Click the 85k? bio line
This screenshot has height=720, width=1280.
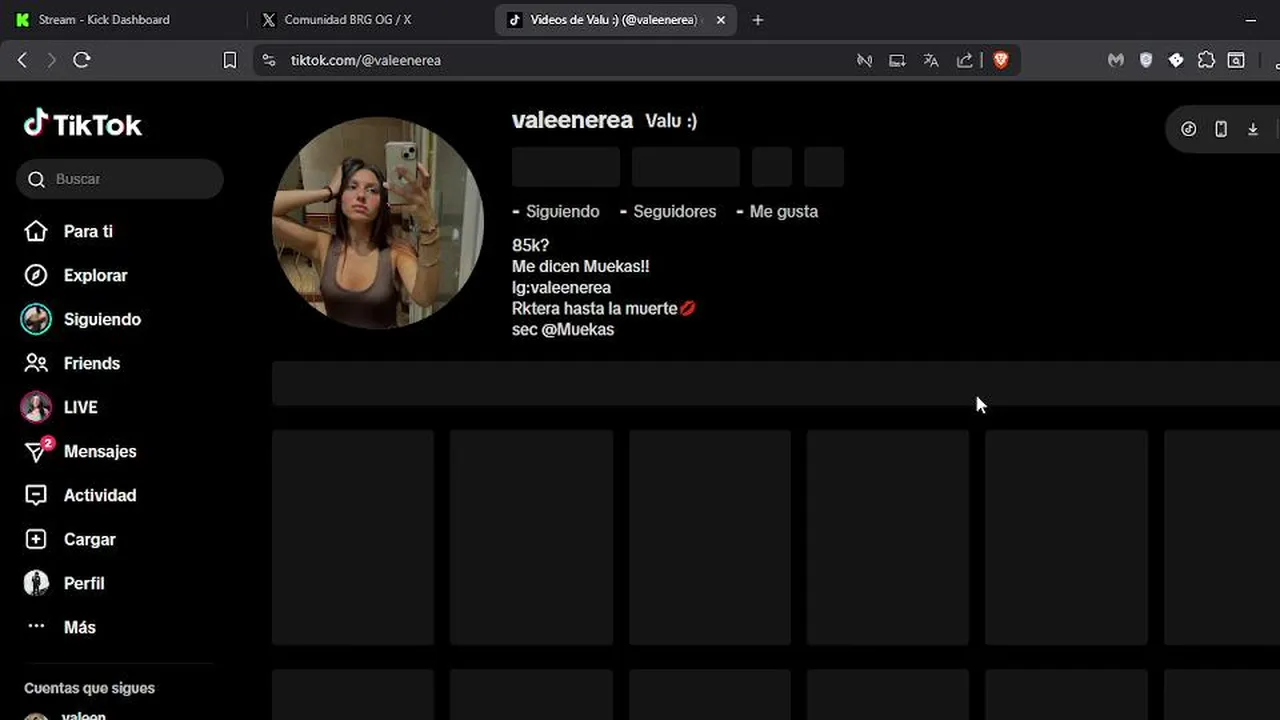pyautogui.click(x=530, y=245)
